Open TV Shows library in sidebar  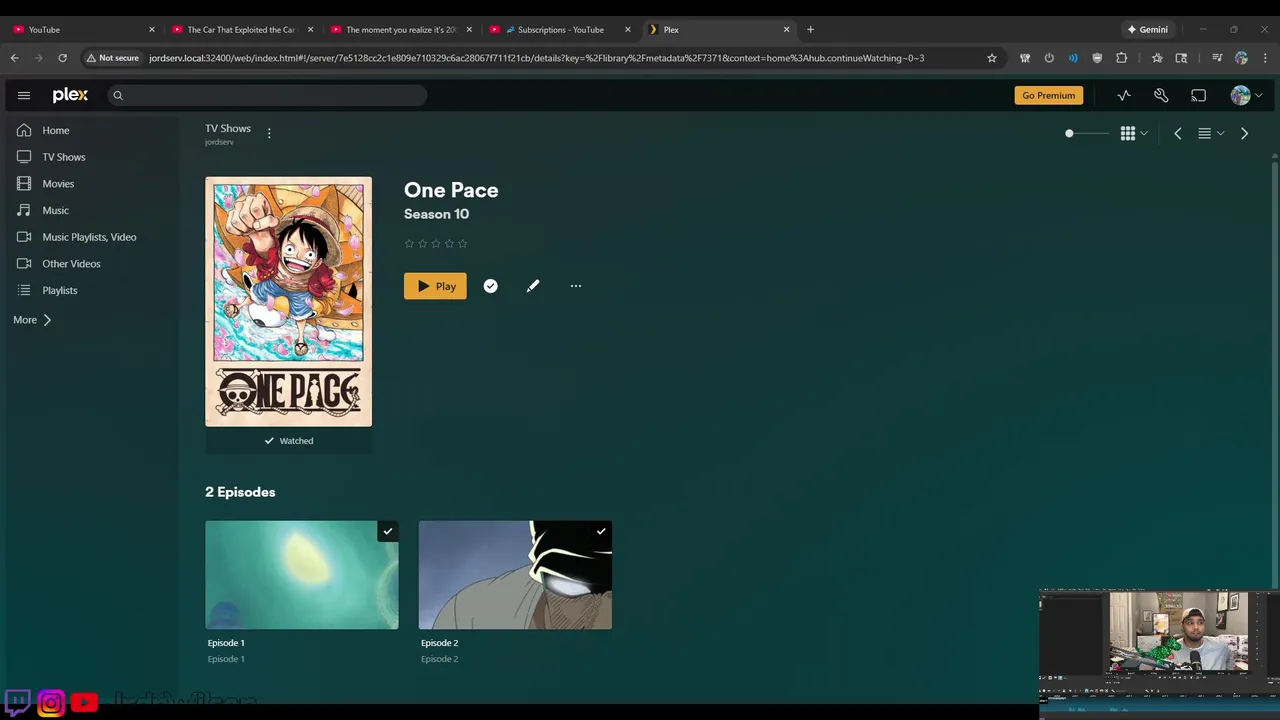pos(64,157)
